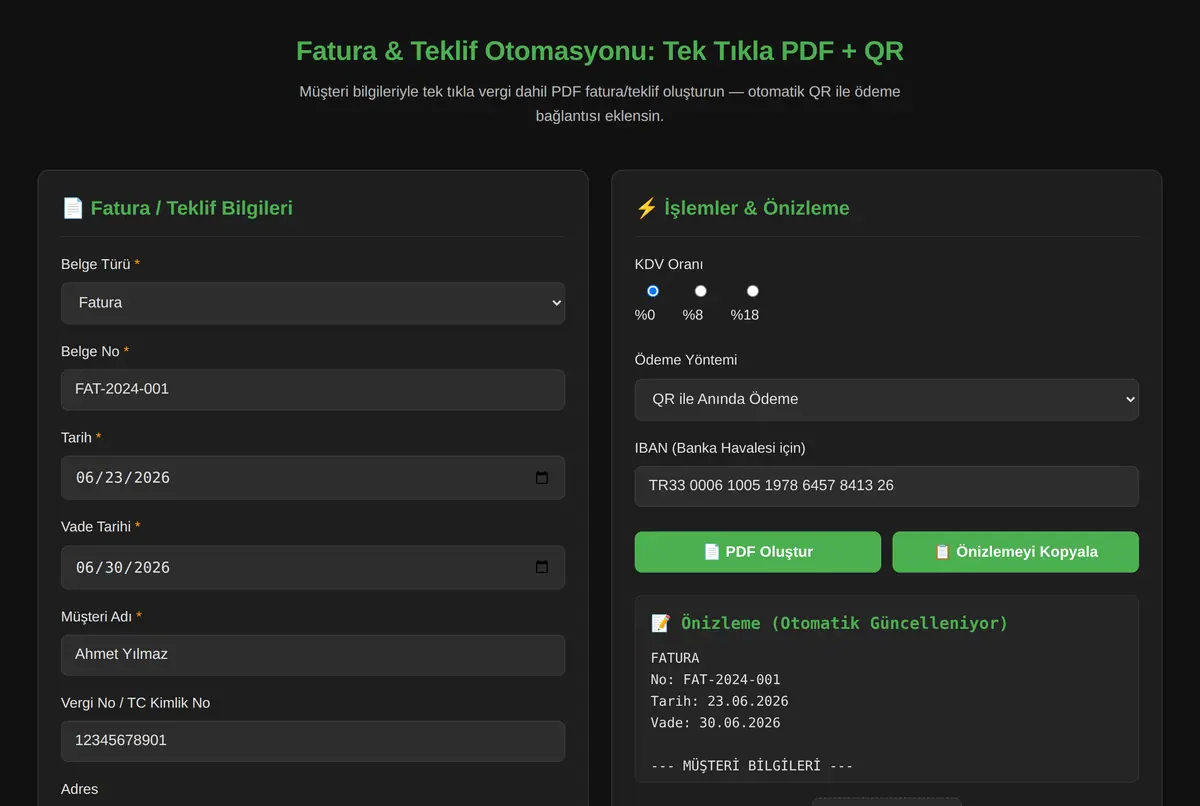Click the Önizlemeyi Kopyala button
This screenshot has height=806, width=1200.
[x=1016, y=552]
